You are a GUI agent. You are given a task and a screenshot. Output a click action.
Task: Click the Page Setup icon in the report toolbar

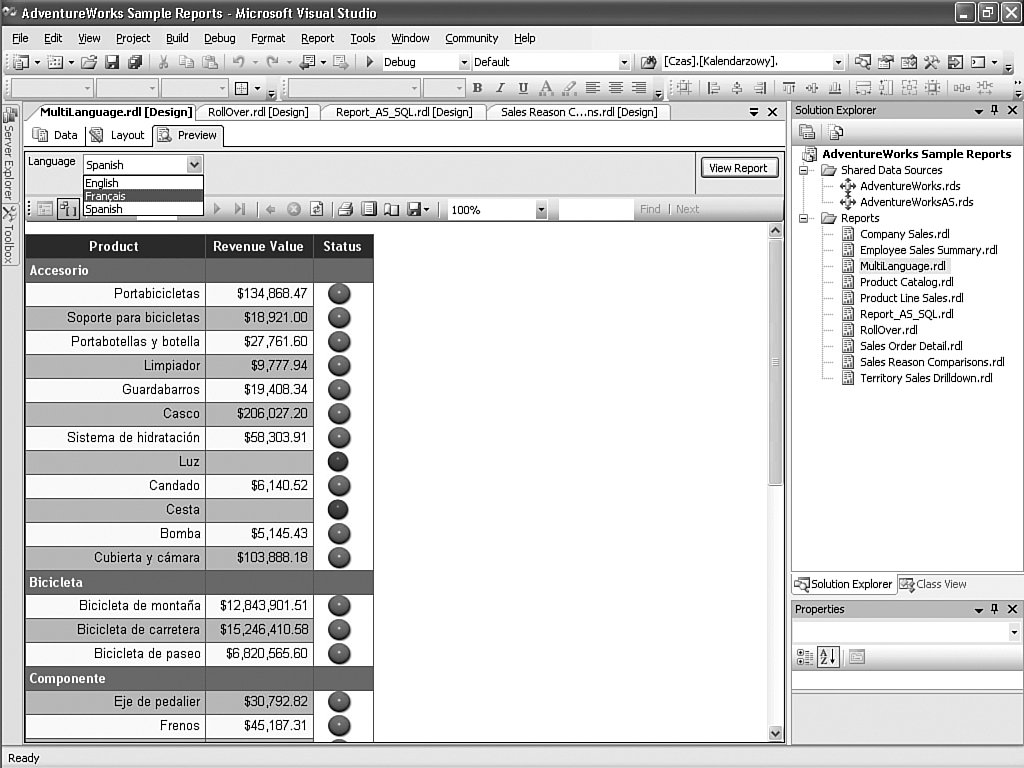point(391,209)
